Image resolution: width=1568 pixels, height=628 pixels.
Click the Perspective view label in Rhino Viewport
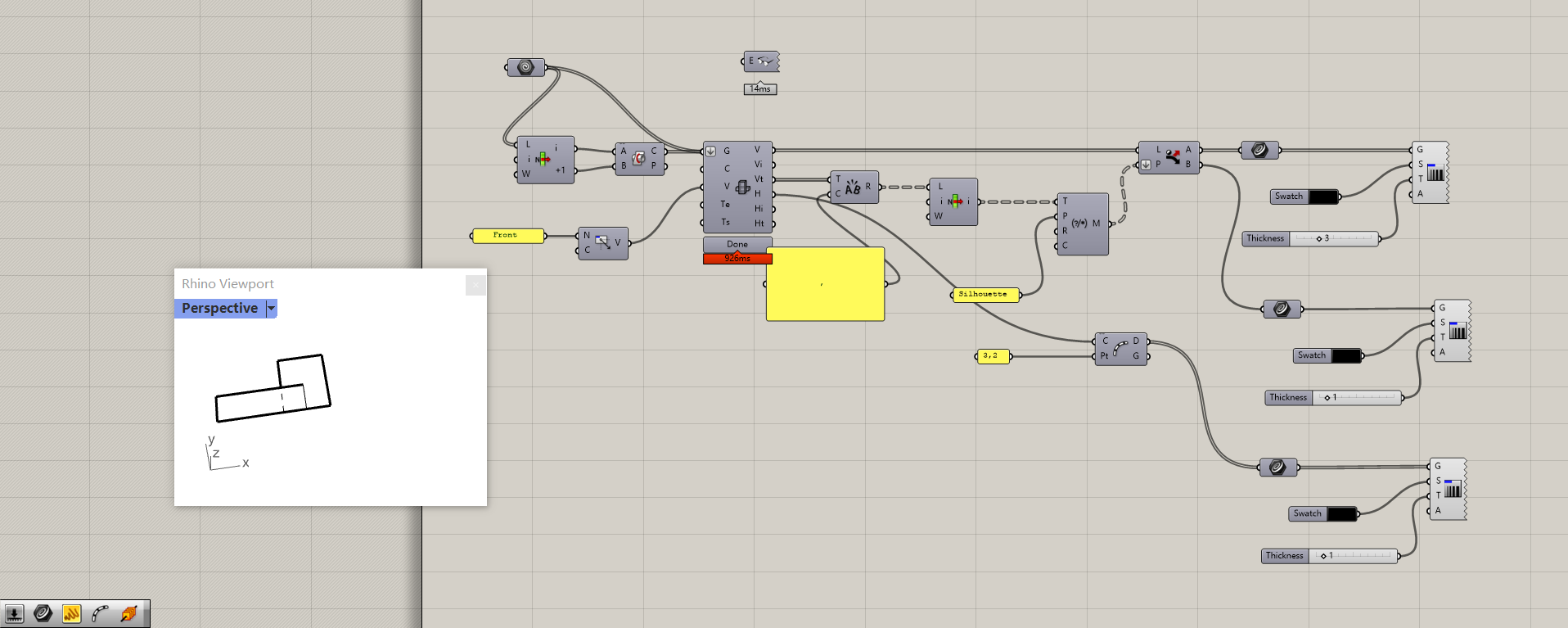click(x=220, y=309)
